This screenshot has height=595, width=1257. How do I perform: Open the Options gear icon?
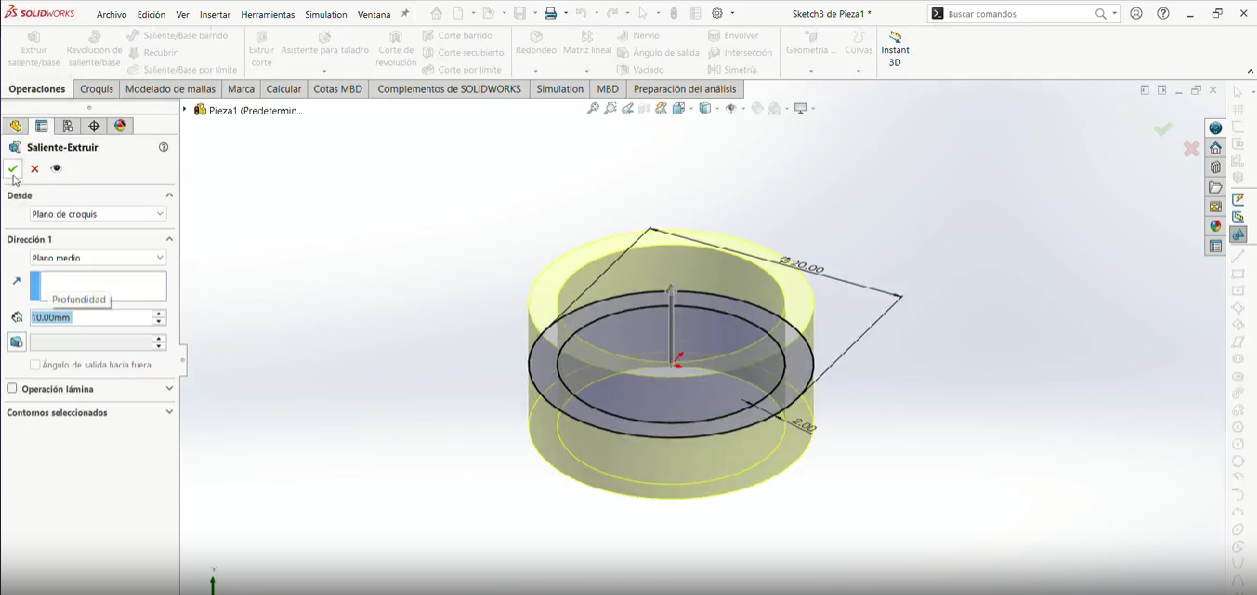pyautogui.click(x=718, y=14)
